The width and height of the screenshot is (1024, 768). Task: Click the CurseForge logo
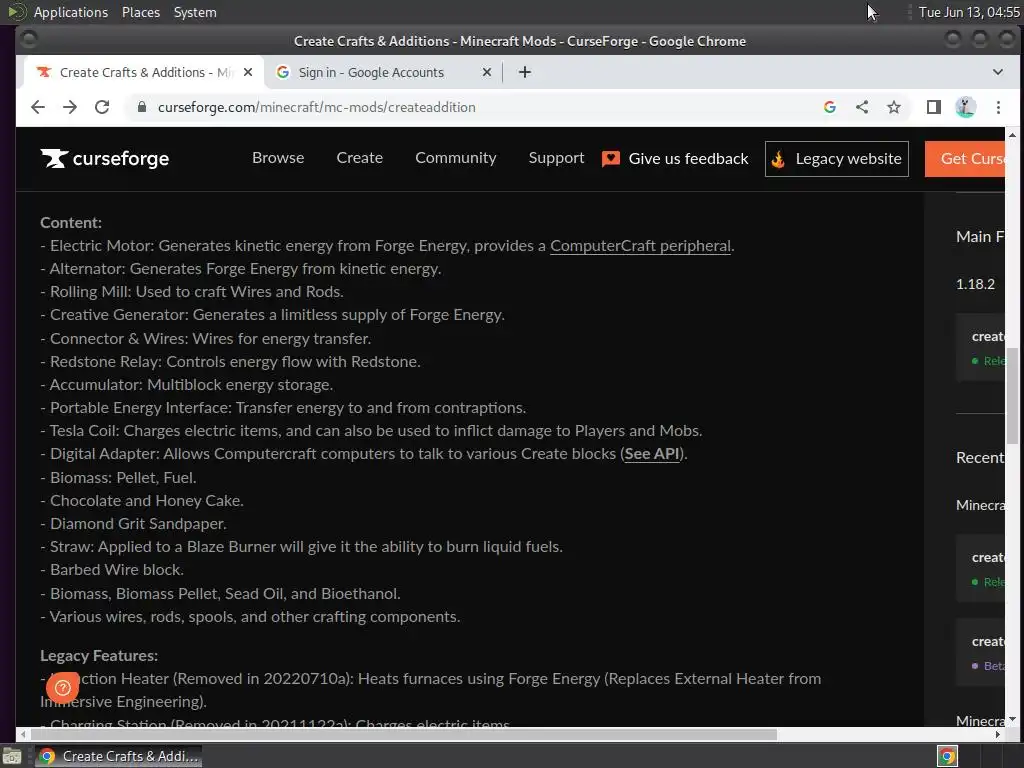[104, 158]
